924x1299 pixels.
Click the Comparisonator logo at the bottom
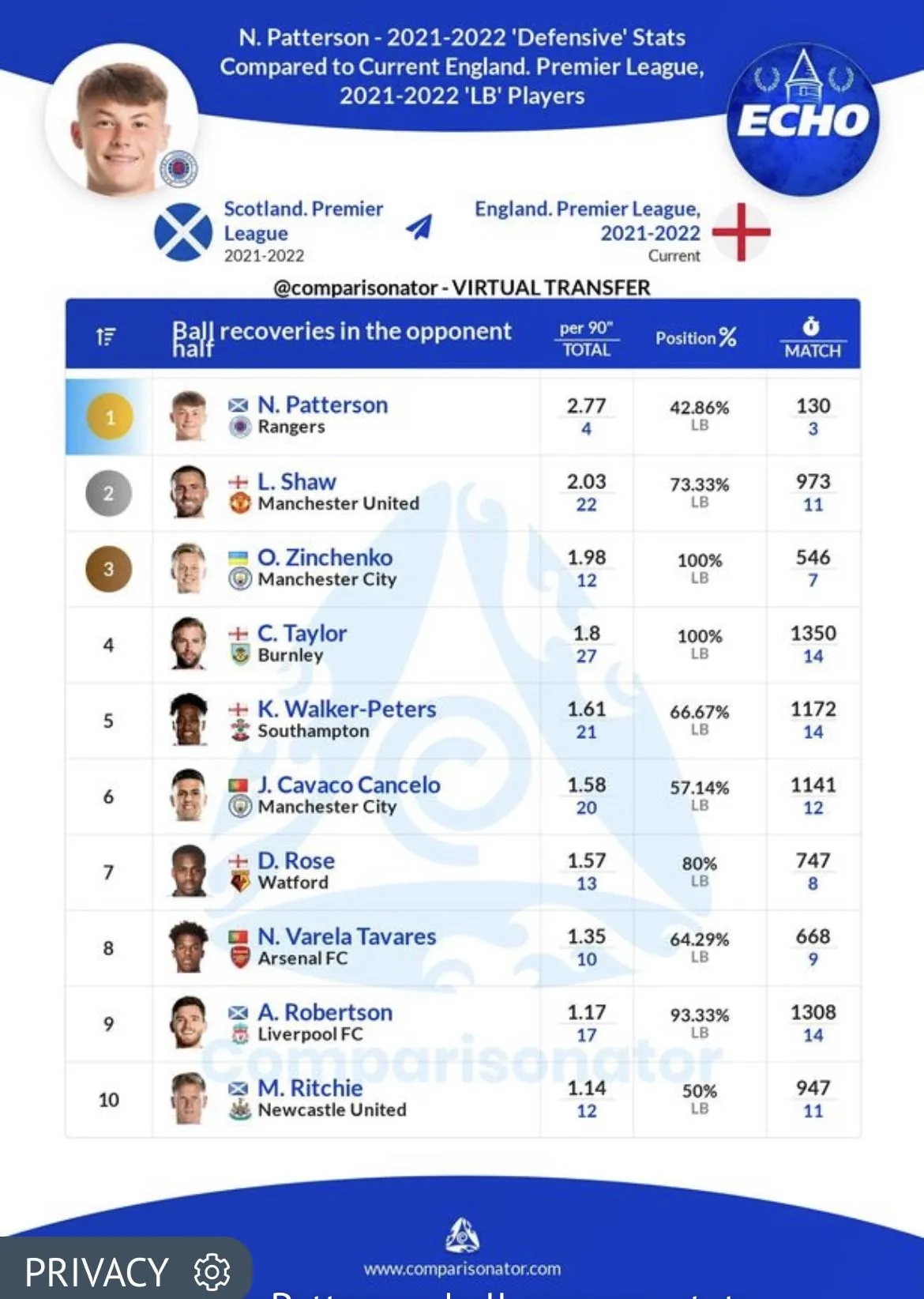pos(462,1235)
